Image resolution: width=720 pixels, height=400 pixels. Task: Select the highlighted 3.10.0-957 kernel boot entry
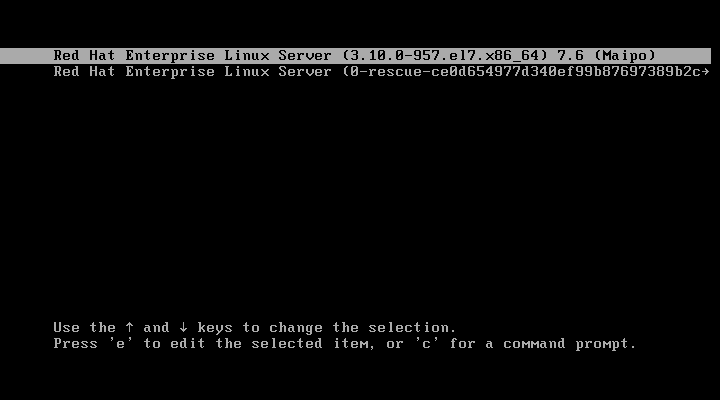point(355,56)
